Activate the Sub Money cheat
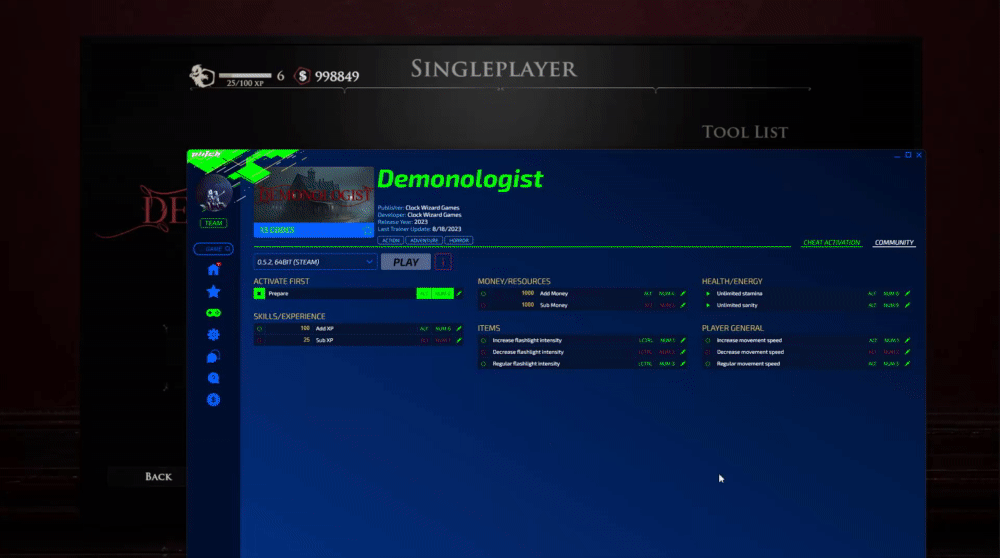The height and width of the screenshot is (558, 1000). (483, 305)
